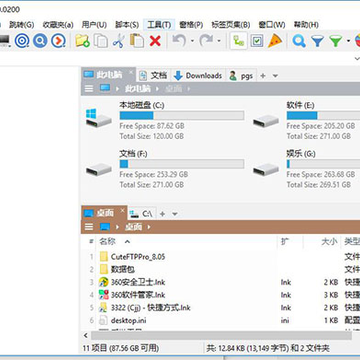Select the desktop.ini file row
The width and height of the screenshot is (360, 360).
coord(220,320)
